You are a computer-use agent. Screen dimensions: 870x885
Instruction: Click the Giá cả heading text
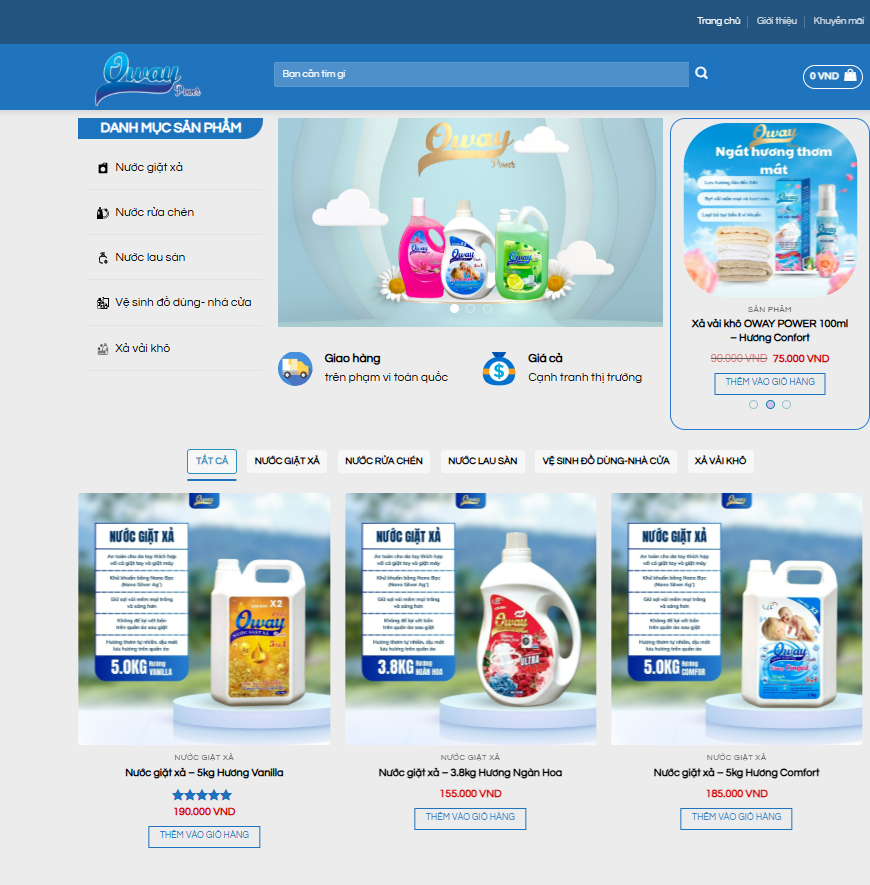(545, 358)
